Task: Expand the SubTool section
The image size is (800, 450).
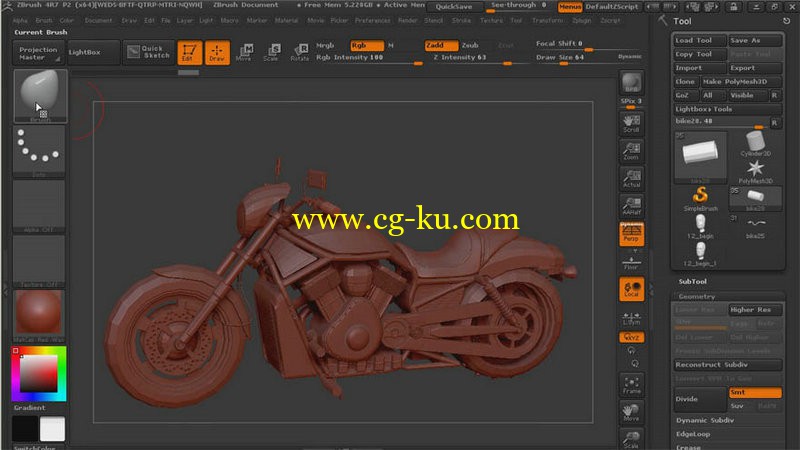Action: [692, 282]
